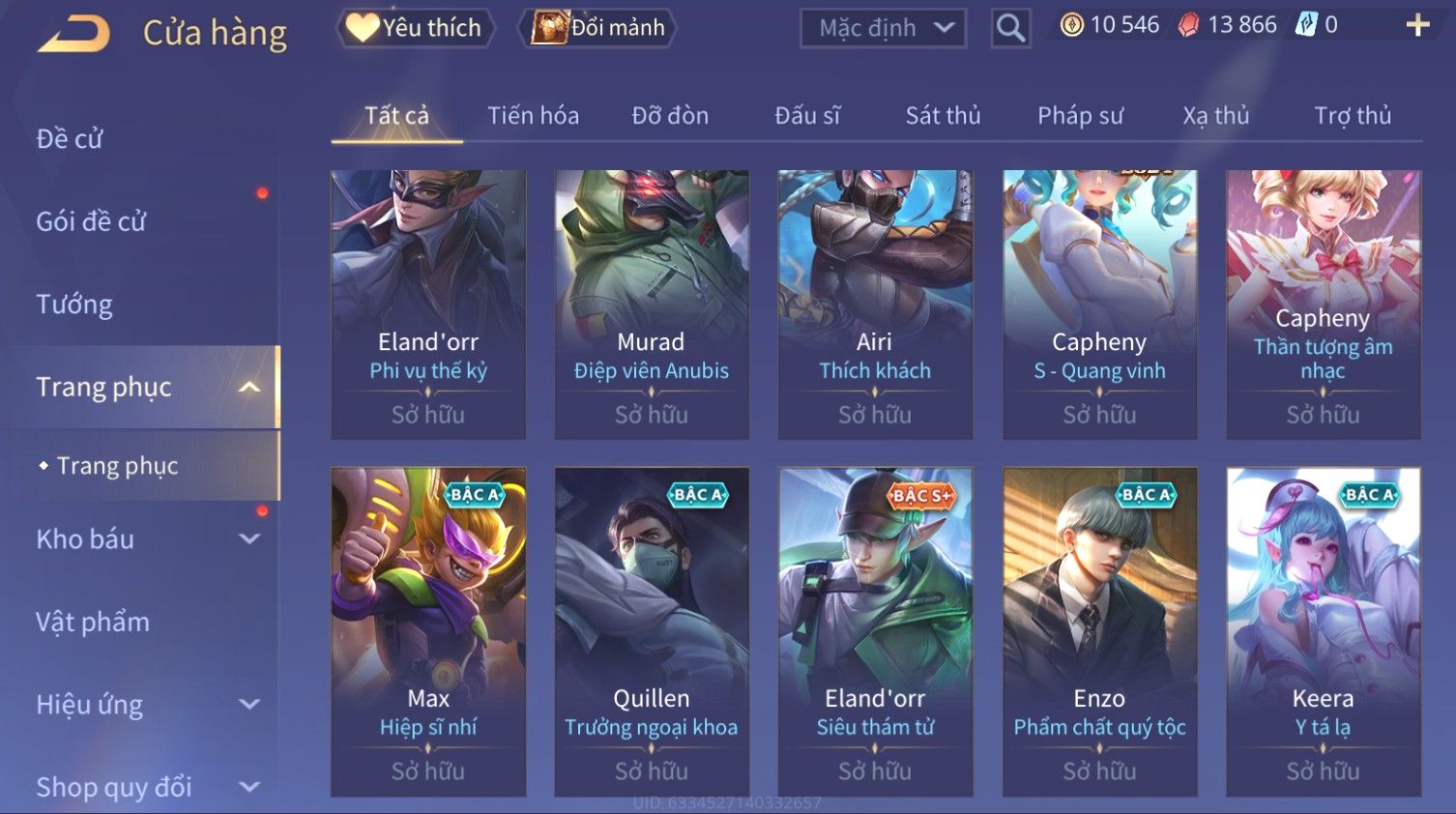1456x814 pixels.
Task: Click the blue voucher currency icon
Action: 1306,25
